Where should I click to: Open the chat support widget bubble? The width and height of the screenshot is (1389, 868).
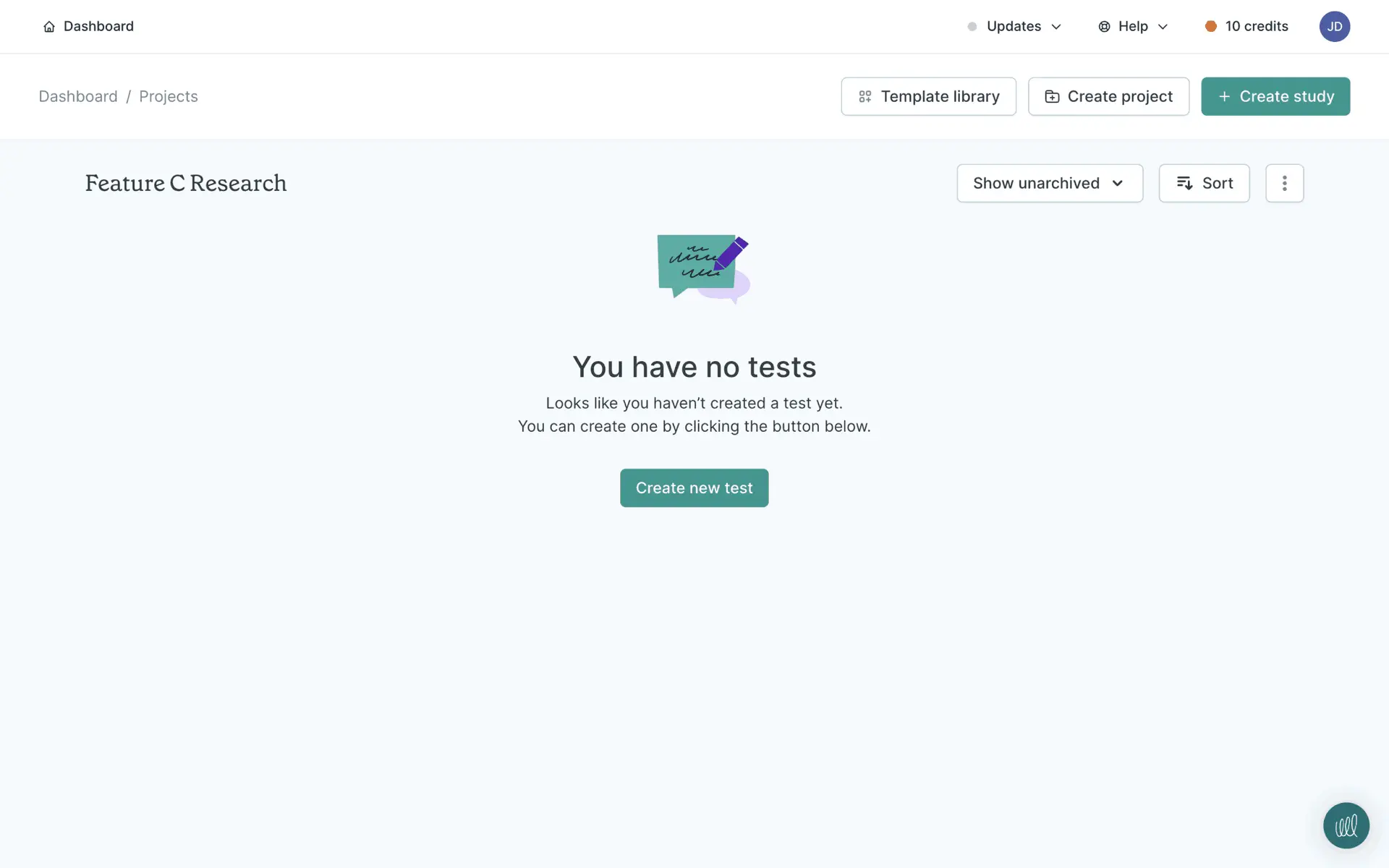coord(1346,825)
